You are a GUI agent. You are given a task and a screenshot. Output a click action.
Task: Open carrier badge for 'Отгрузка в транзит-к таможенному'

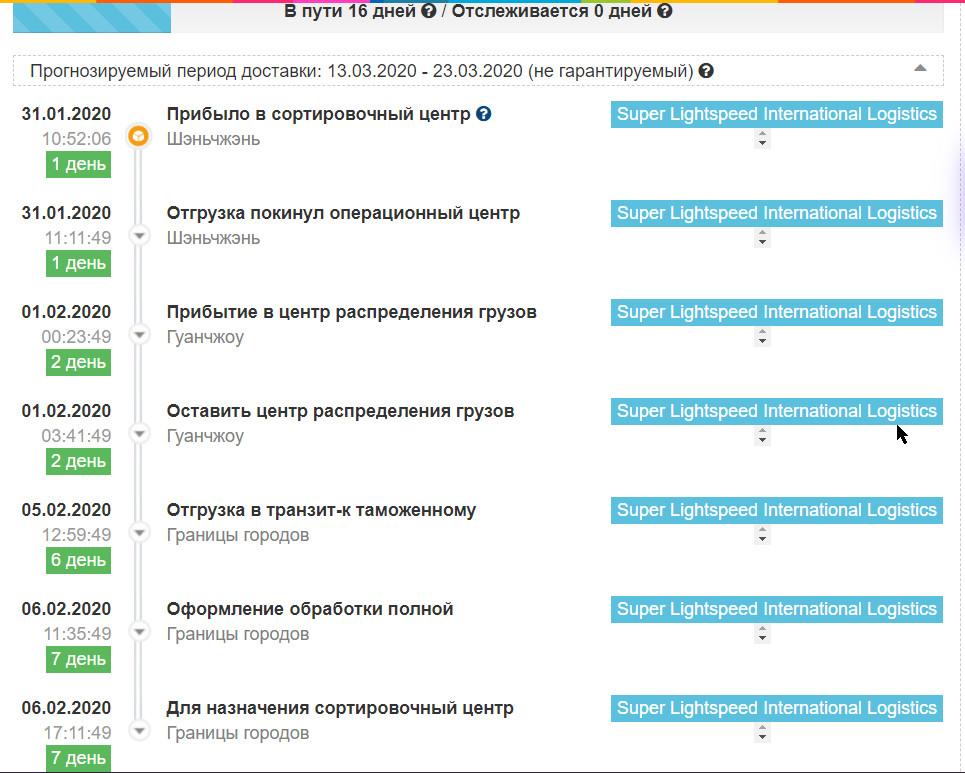(777, 511)
